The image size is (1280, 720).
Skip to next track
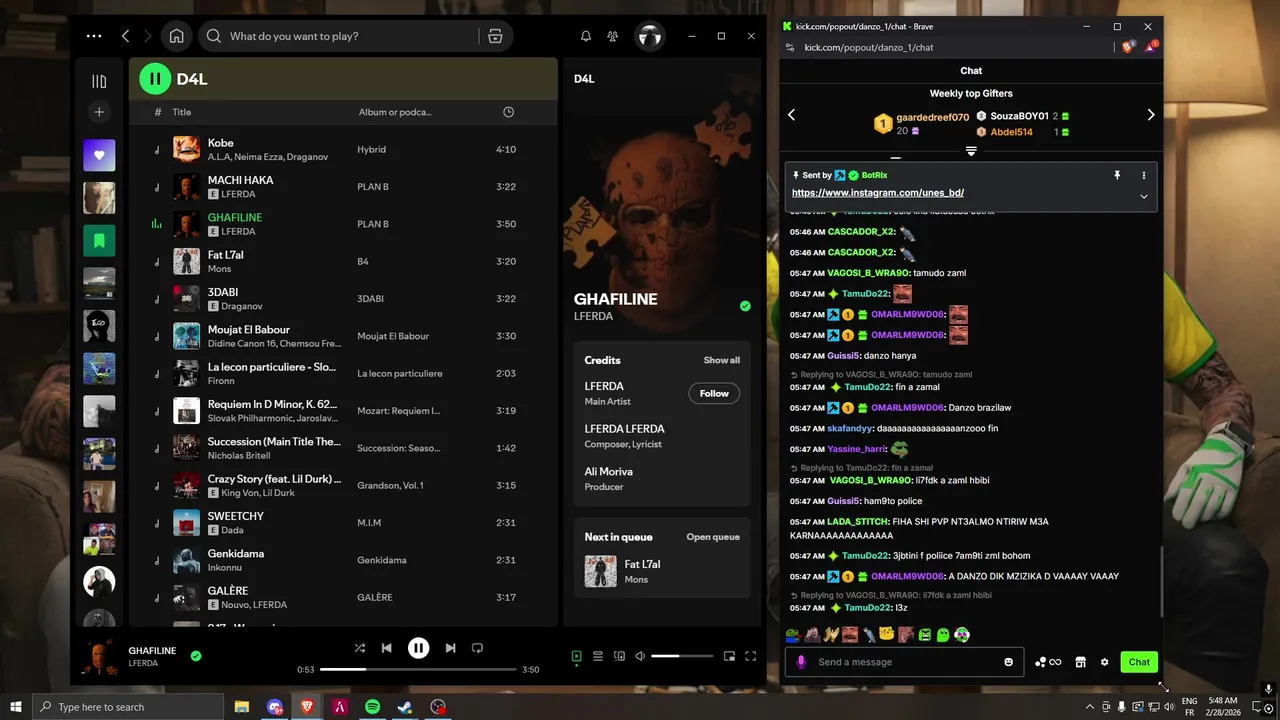450,648
